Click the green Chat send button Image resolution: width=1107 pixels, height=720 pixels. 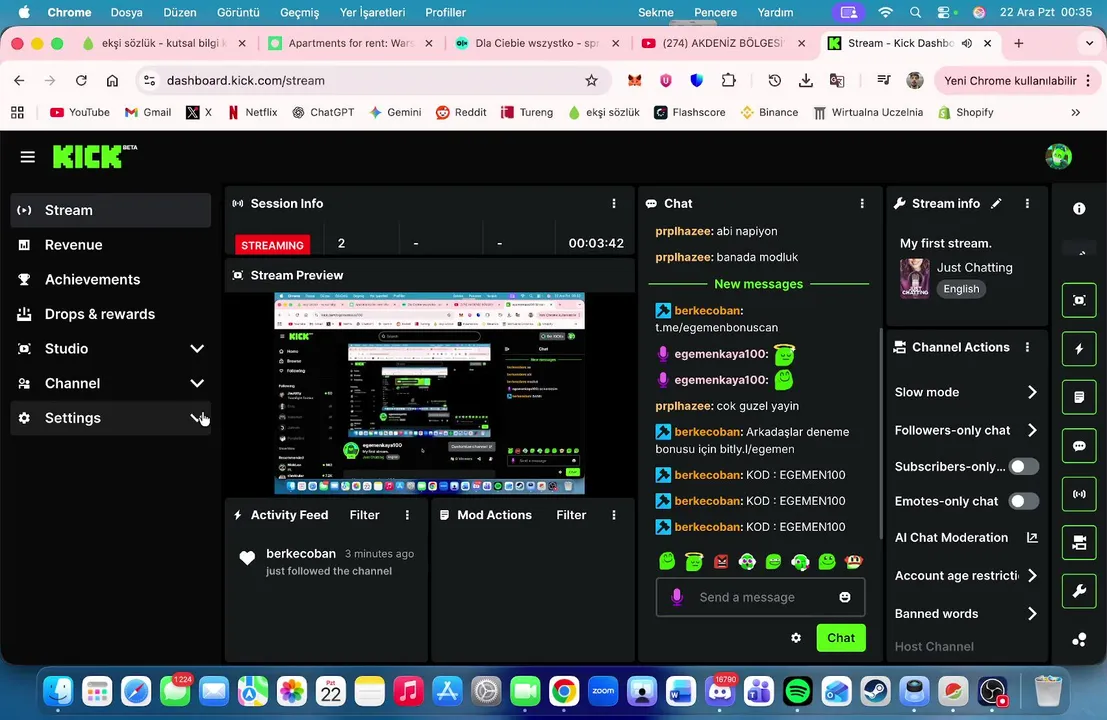tap(841, 638)
